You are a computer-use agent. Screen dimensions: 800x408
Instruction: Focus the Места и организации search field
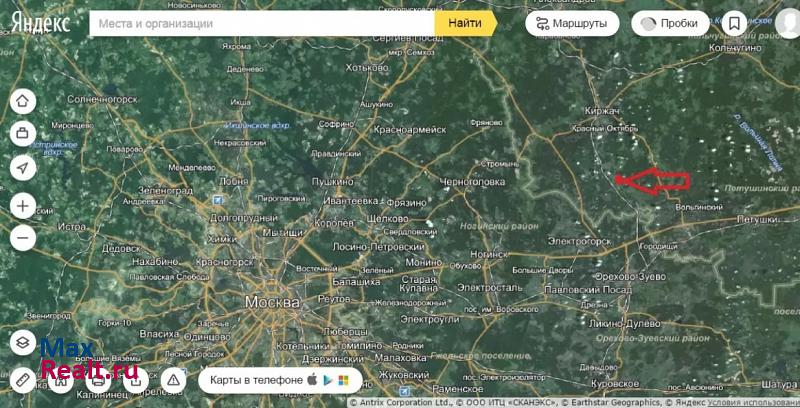point(262,23)
